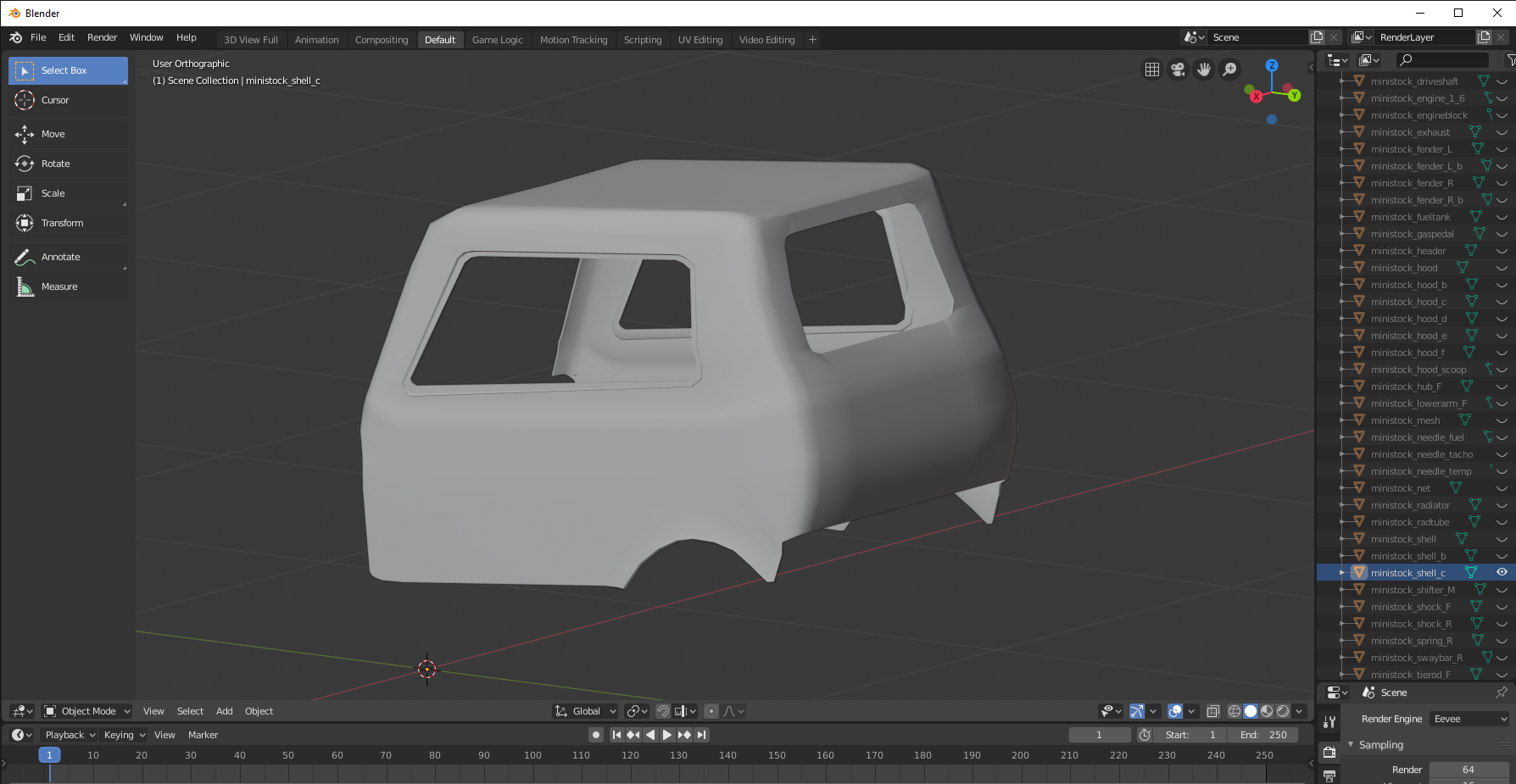Select the Rotate tool
1516x784 pixels.
point(56,164)
